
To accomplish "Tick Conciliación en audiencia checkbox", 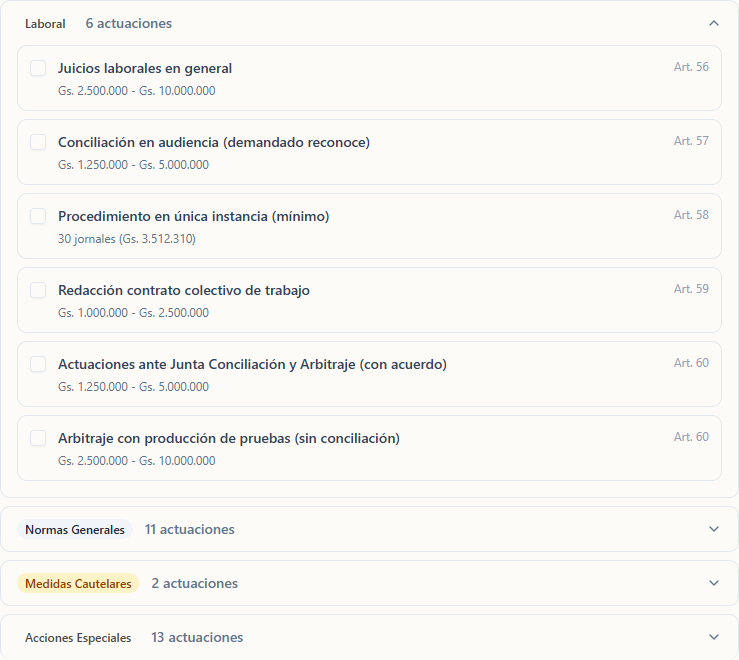I will click(x=38, y=142).
